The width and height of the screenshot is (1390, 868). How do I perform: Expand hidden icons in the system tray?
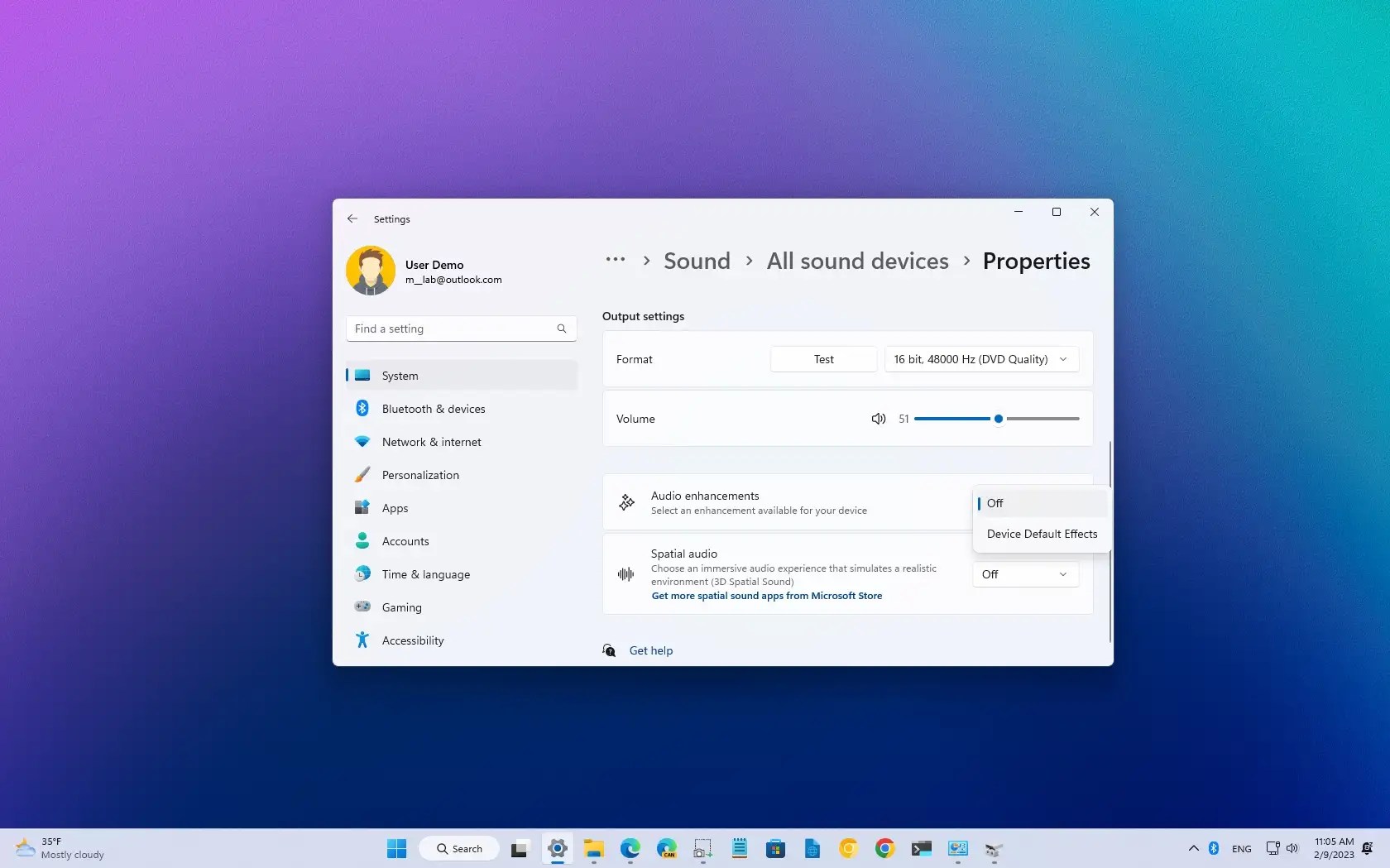click(x=1192, y=848)
